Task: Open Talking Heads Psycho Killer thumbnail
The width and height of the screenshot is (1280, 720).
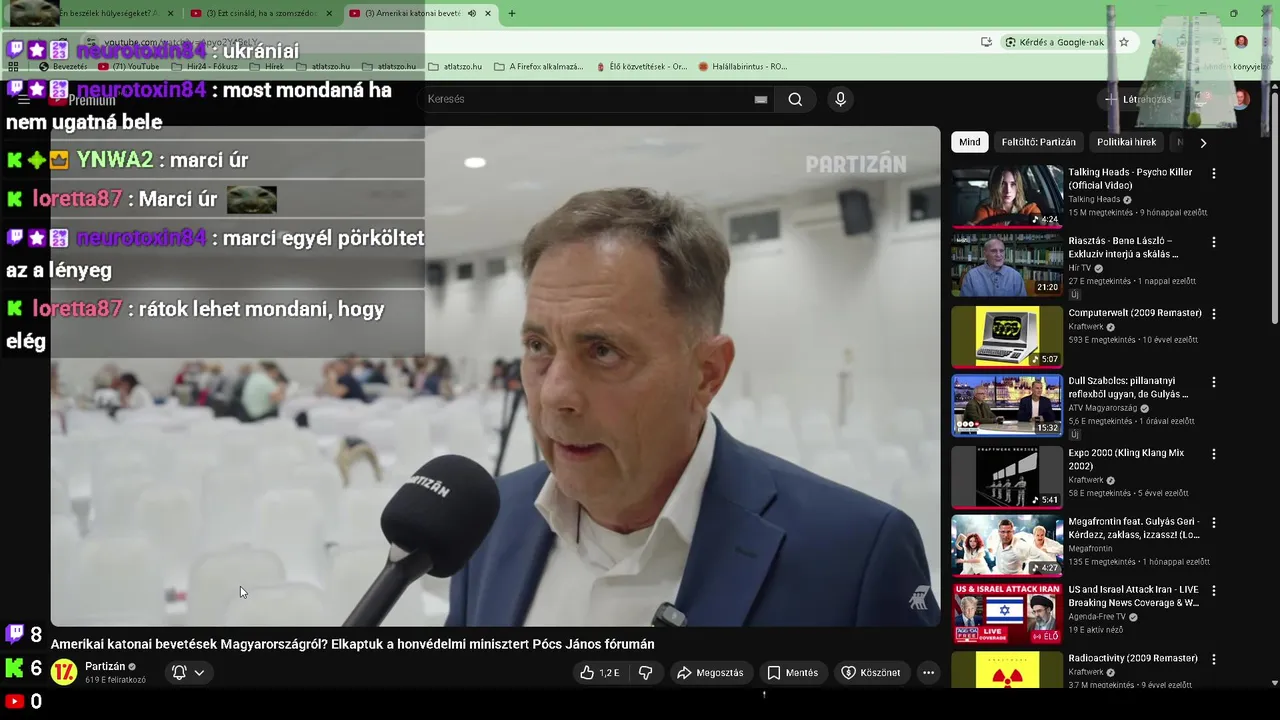Action: (x=1007, y=196)
